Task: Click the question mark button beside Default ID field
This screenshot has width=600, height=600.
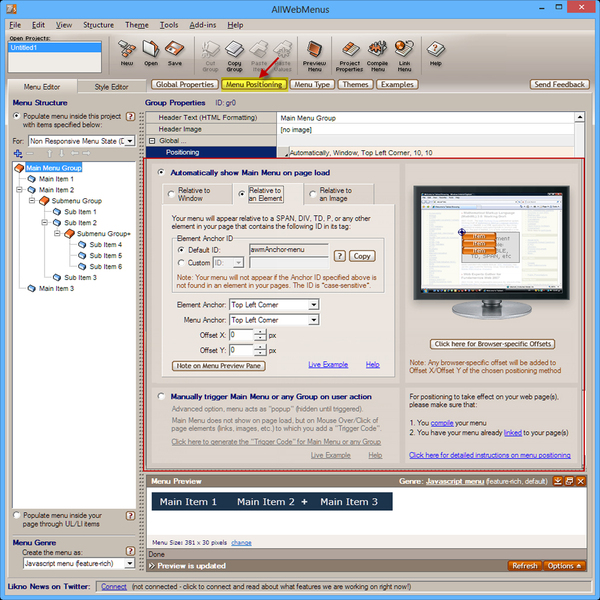Action: click(340, 256)
